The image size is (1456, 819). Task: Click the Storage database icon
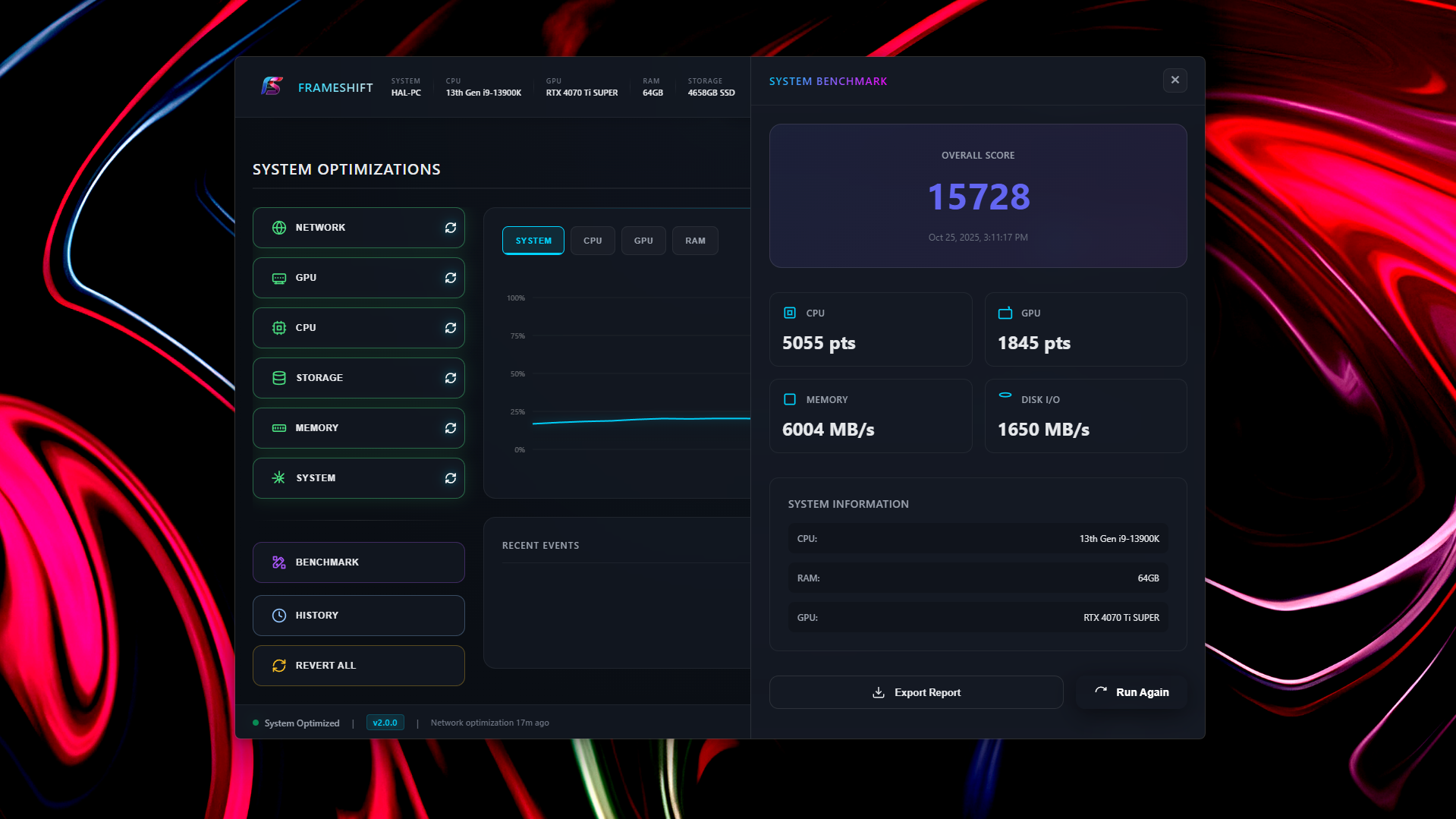coord(278,377)
